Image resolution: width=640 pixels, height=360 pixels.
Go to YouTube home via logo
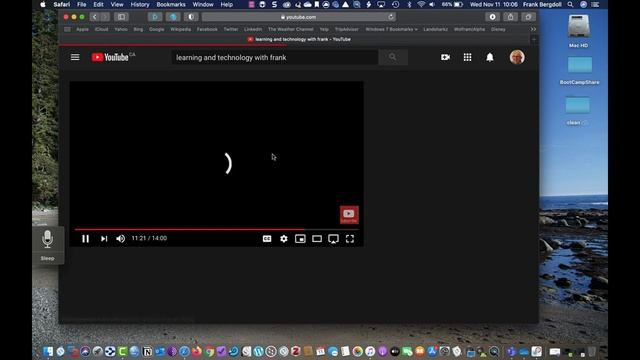(110, 57)
